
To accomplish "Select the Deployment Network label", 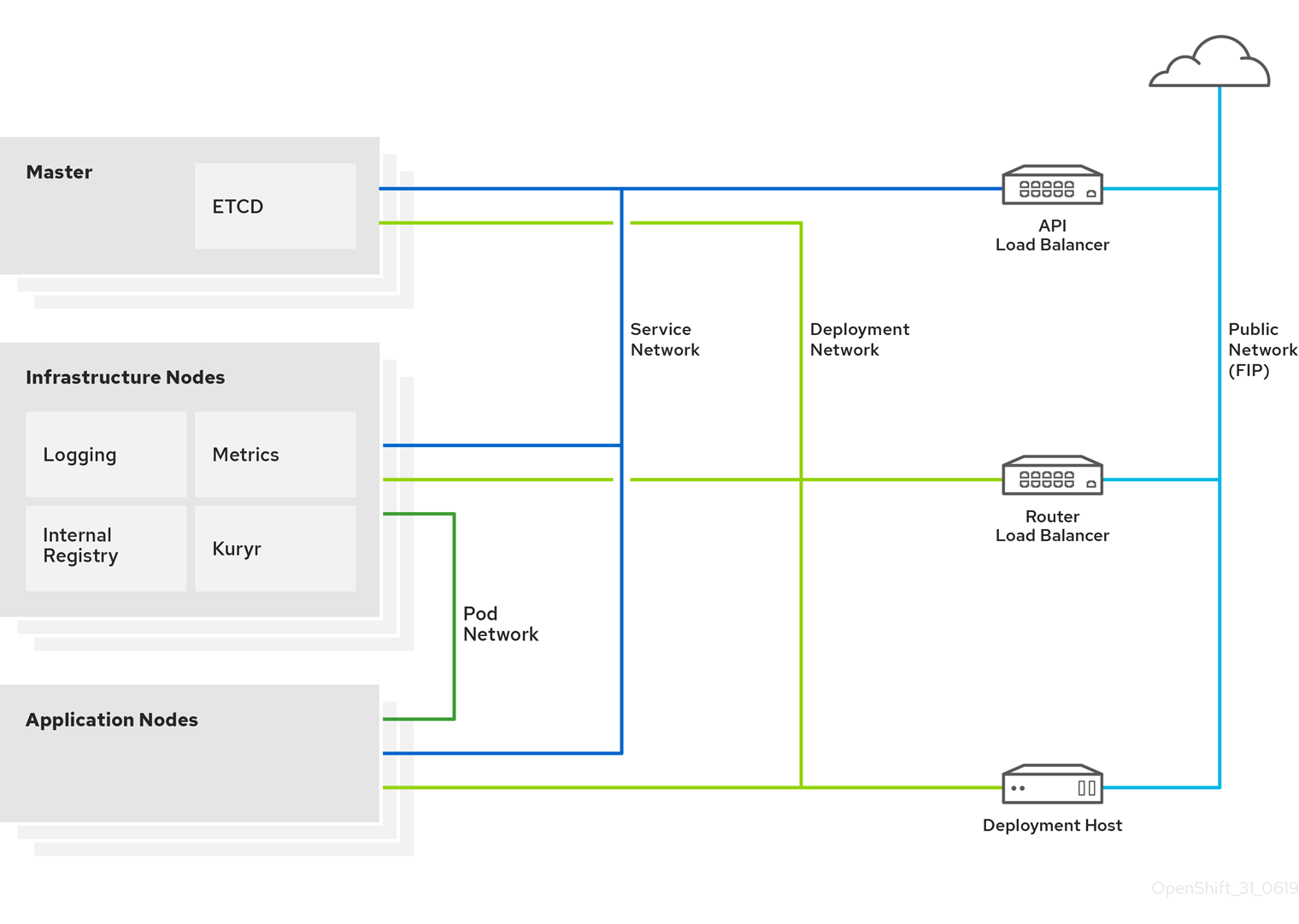I will (859, 339).
